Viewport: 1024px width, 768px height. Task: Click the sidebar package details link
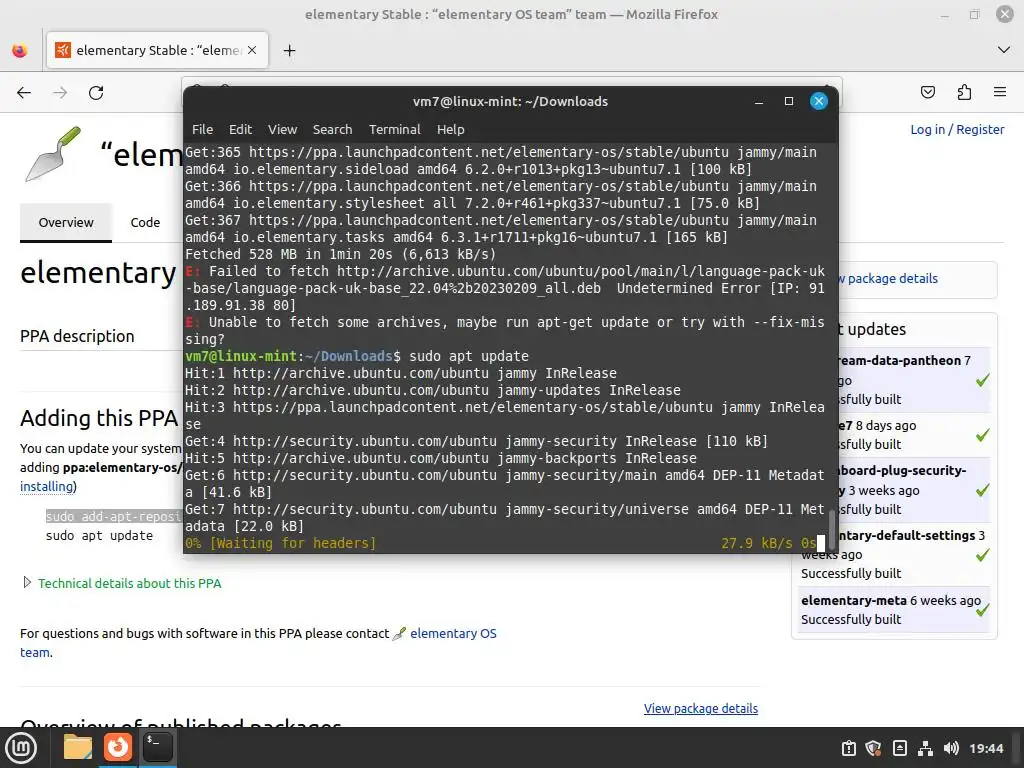pyautogui.click(x=891, y=278)
